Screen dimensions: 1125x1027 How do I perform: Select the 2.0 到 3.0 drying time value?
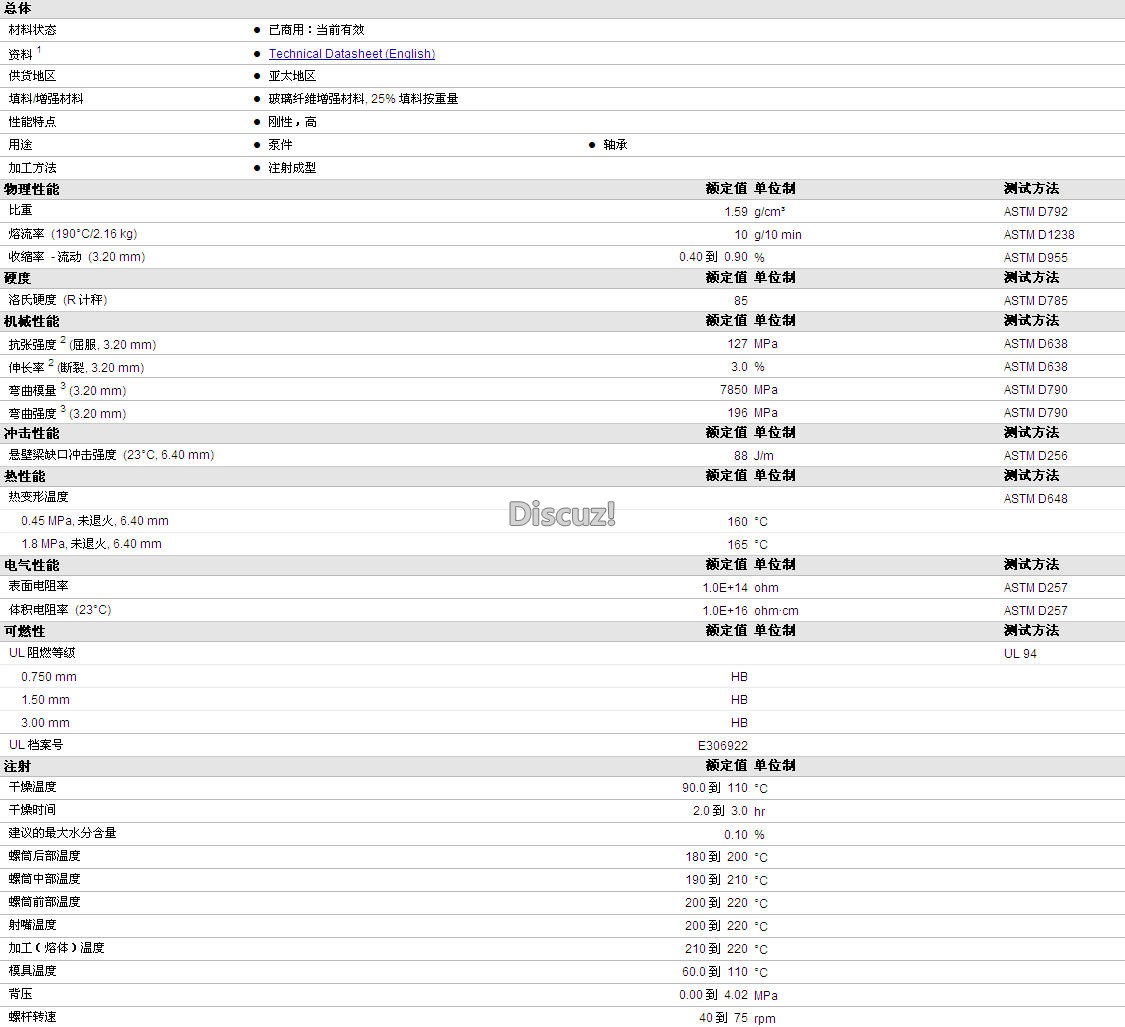point(720,811)
